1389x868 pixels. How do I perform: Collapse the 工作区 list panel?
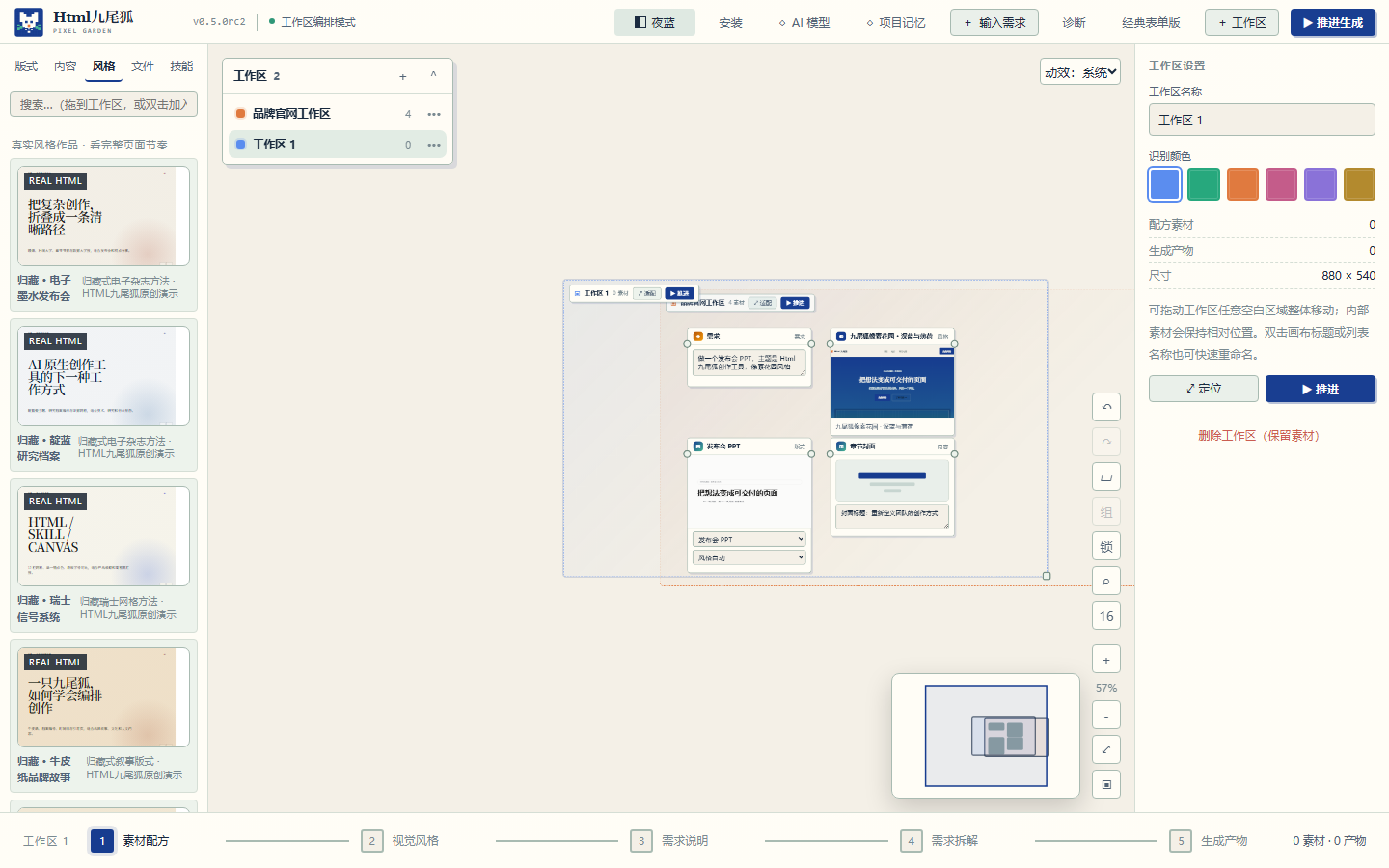tap(433, 75)
